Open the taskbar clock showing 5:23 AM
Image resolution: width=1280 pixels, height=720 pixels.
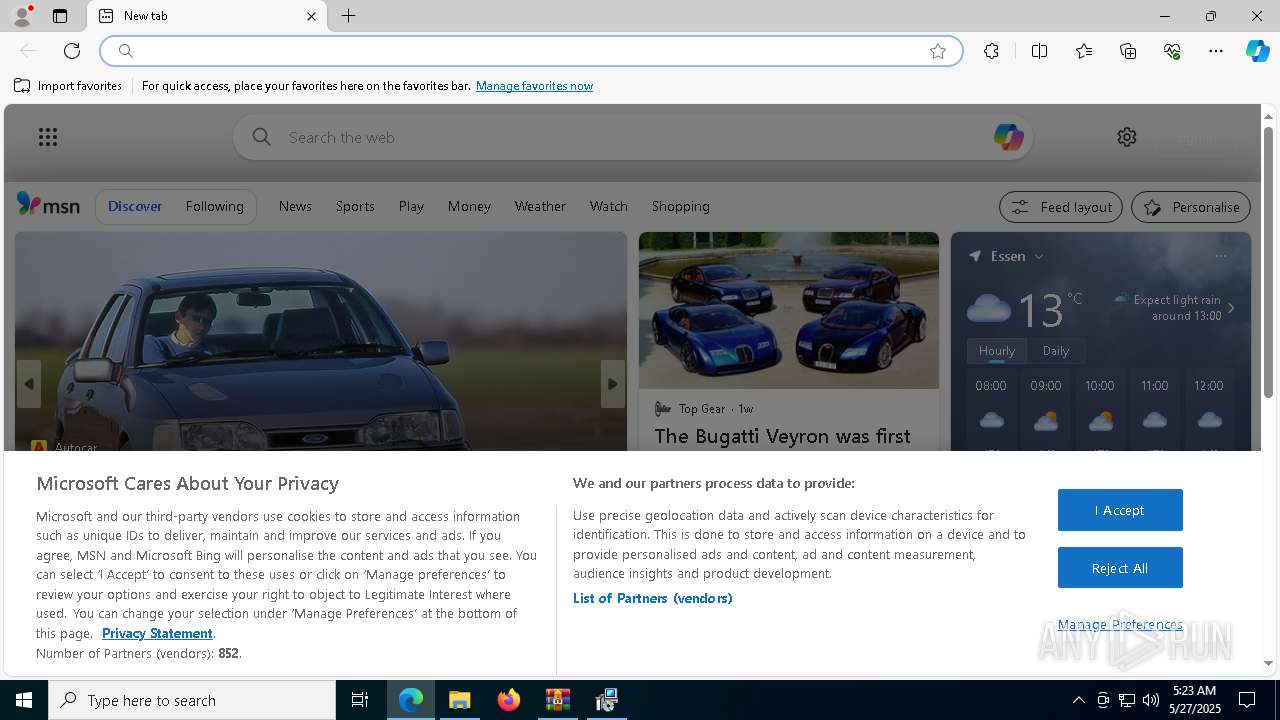coord(1193,700)
